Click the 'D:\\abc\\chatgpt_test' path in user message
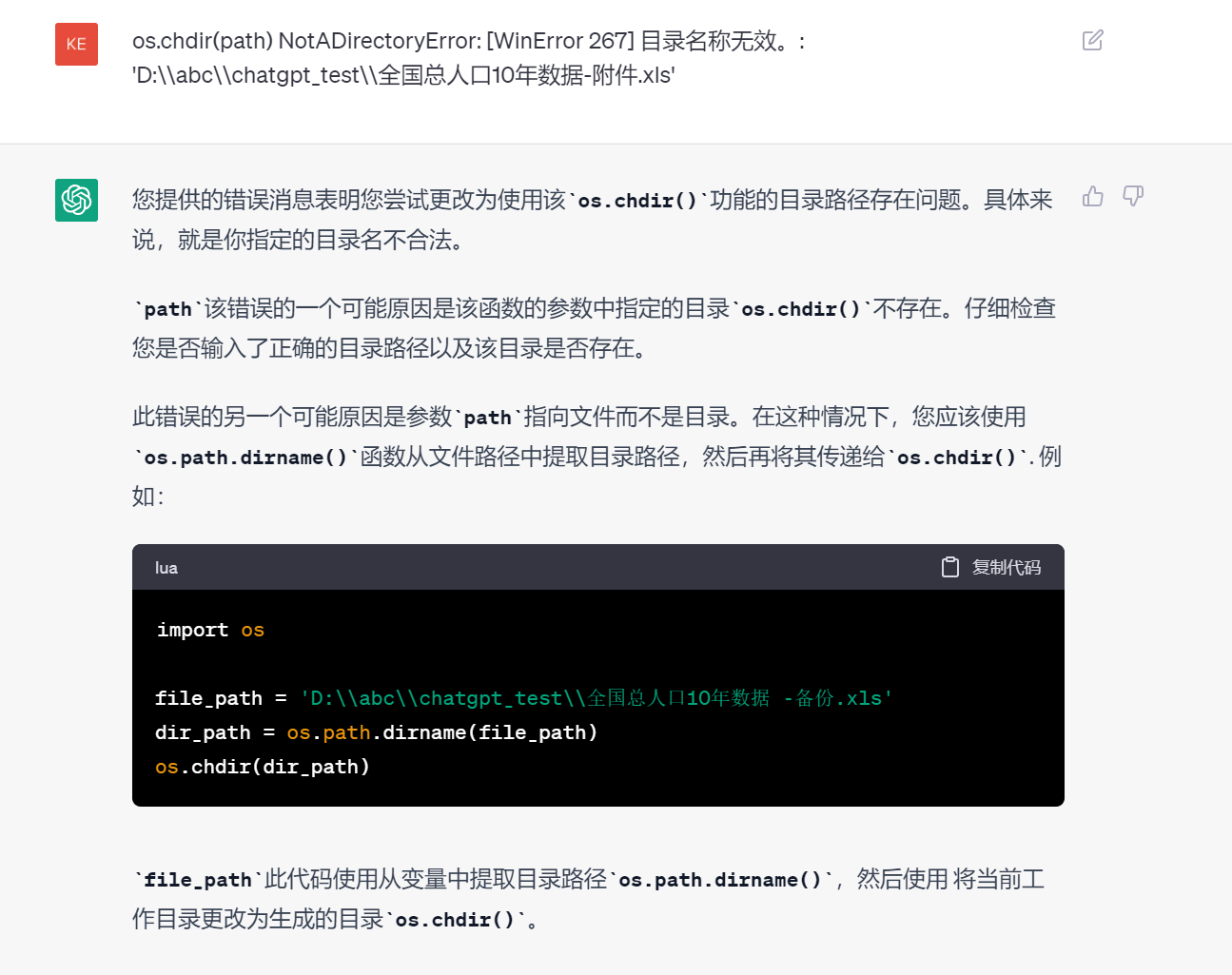This screenshot has width=1232, height=975. coord(403,75)
